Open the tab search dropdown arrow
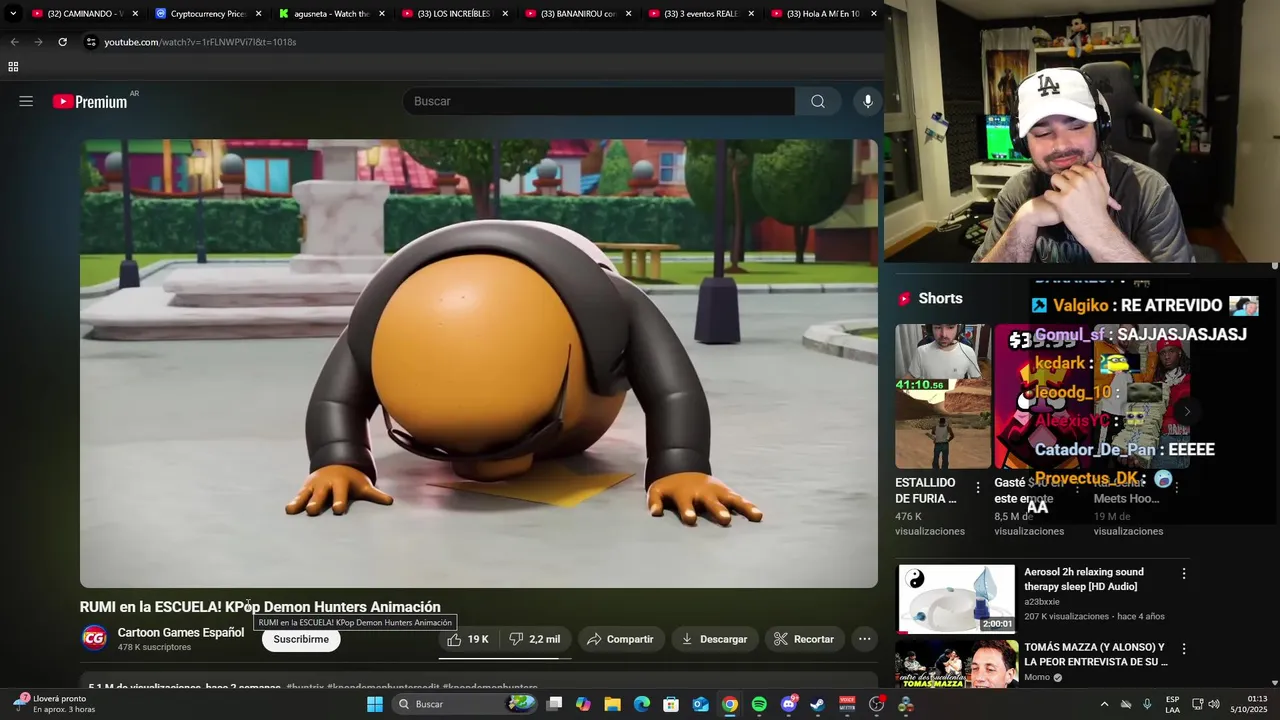Screen dimensions: 1280x720 (x=12, y=14)
